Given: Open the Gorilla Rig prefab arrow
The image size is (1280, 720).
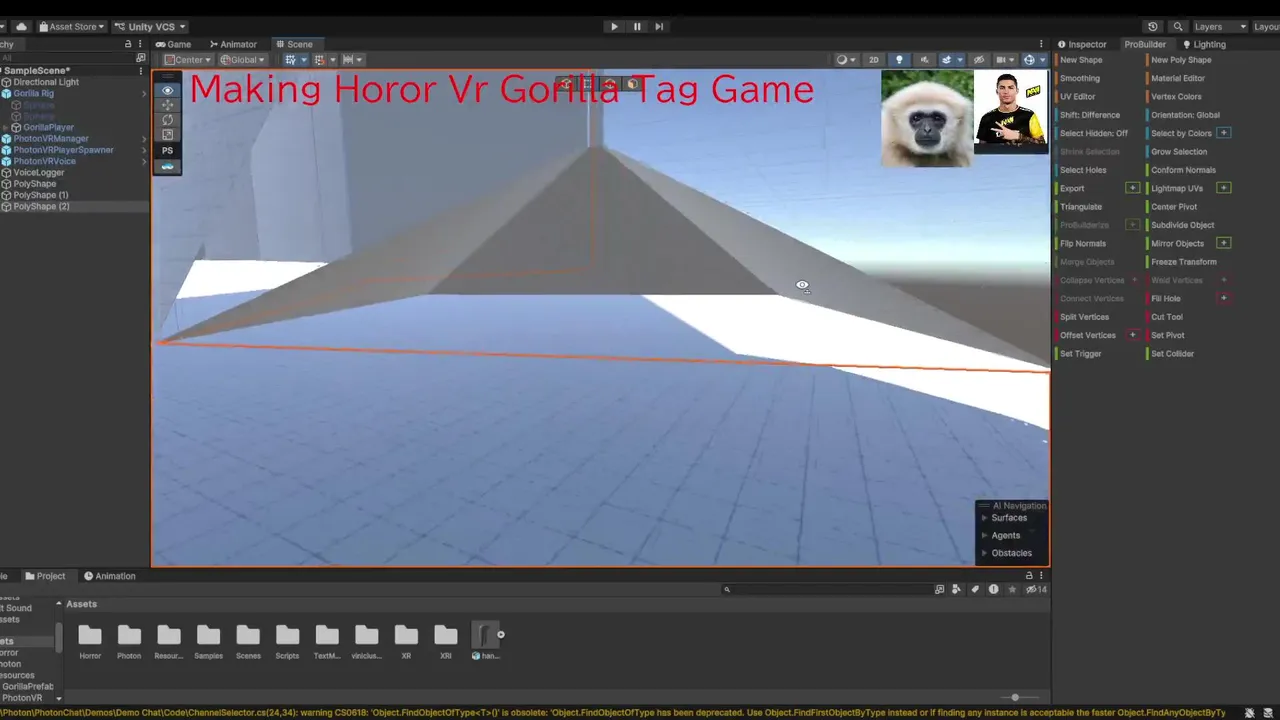Looking at the screenshot, I should pyautogui.click(x=144, y=94).
